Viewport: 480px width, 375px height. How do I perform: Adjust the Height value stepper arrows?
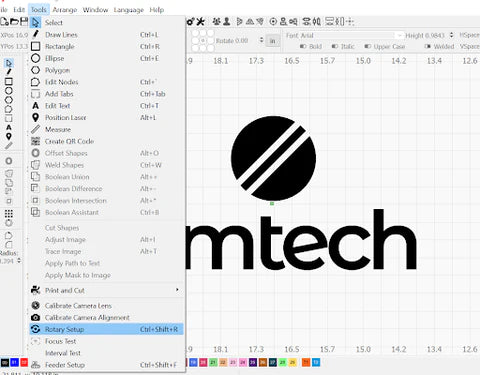451,35
